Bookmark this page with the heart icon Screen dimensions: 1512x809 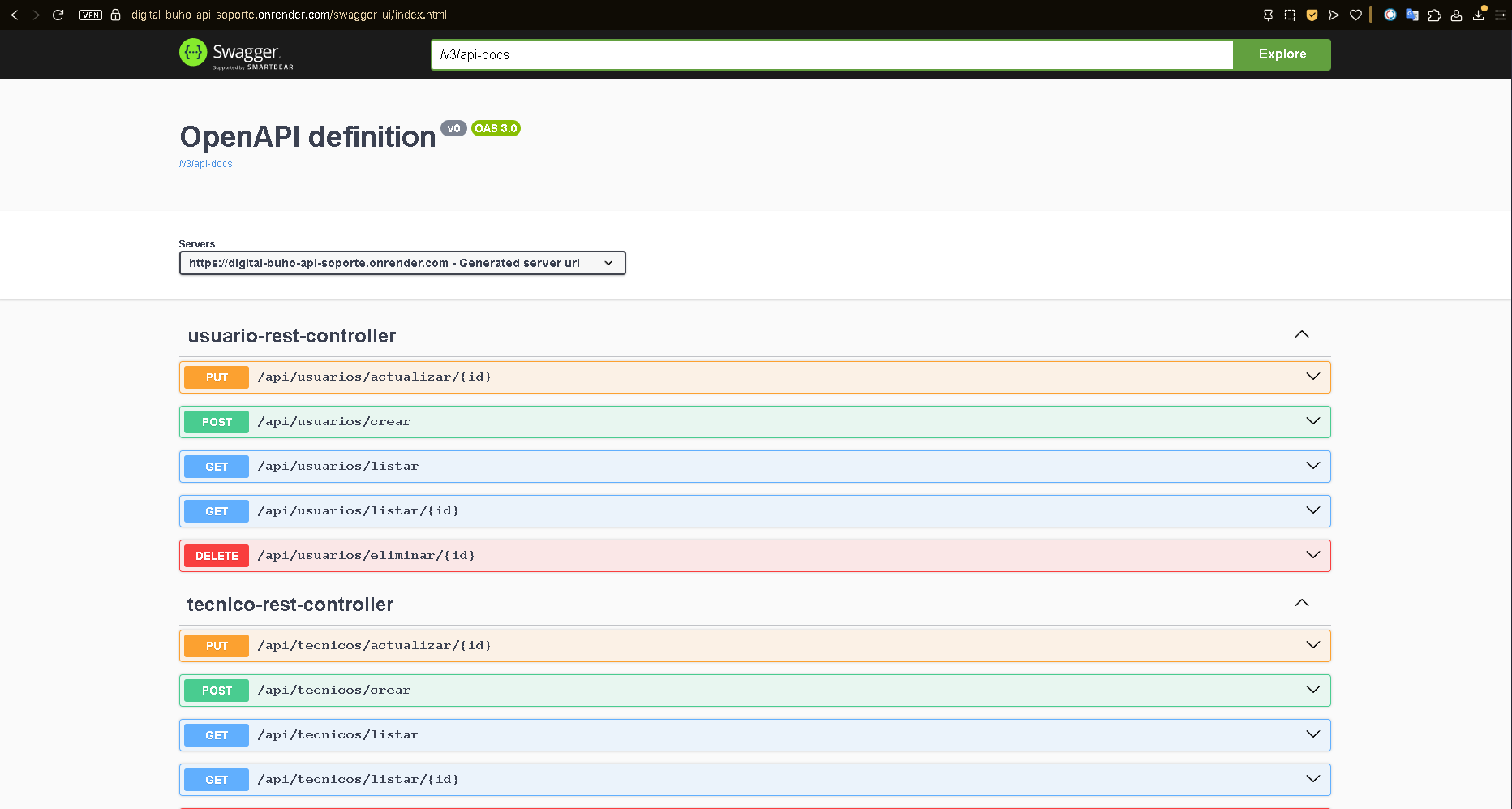point(1355,15)
